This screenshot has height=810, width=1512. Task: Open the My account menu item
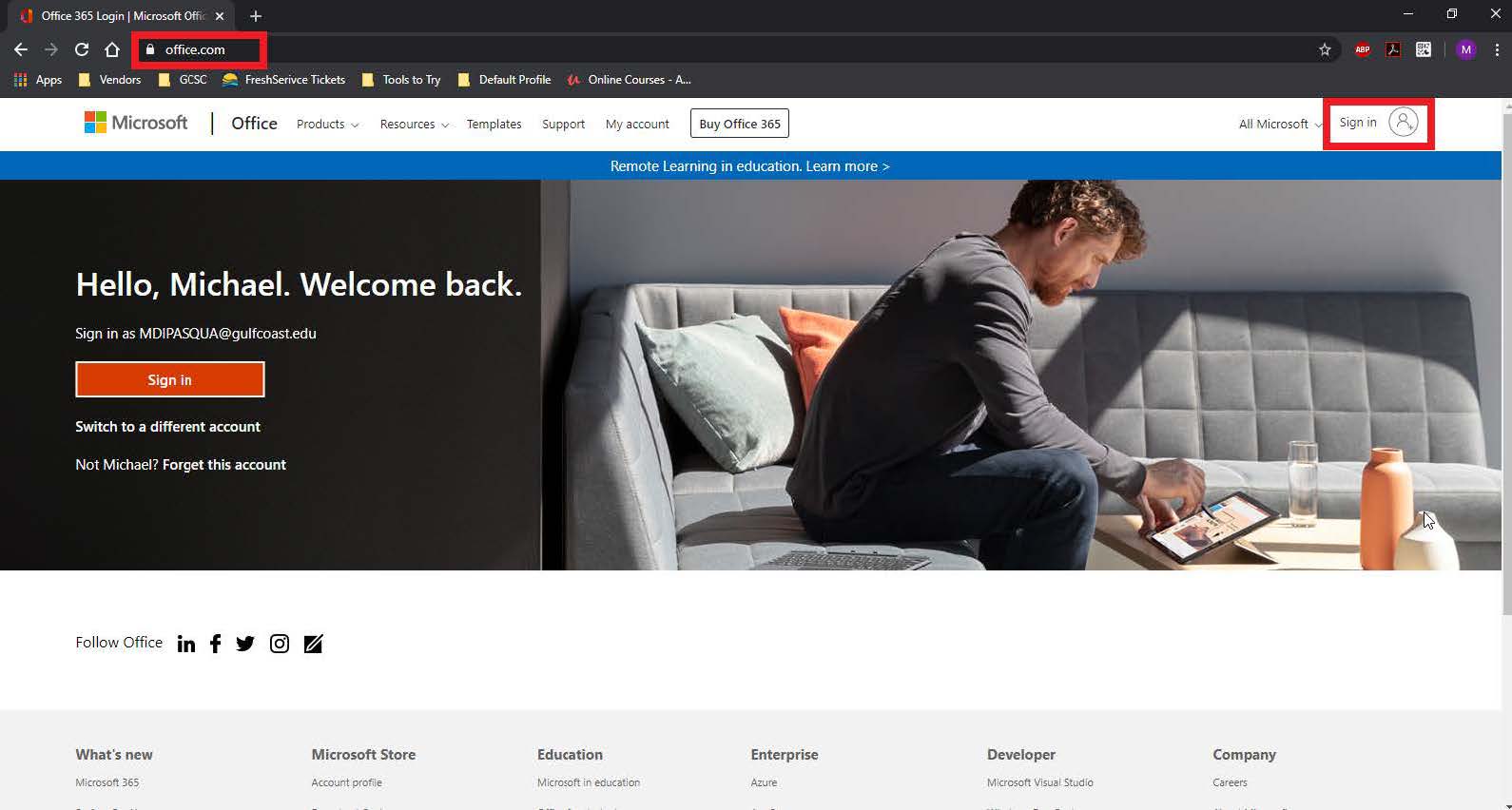pos(637,125)
